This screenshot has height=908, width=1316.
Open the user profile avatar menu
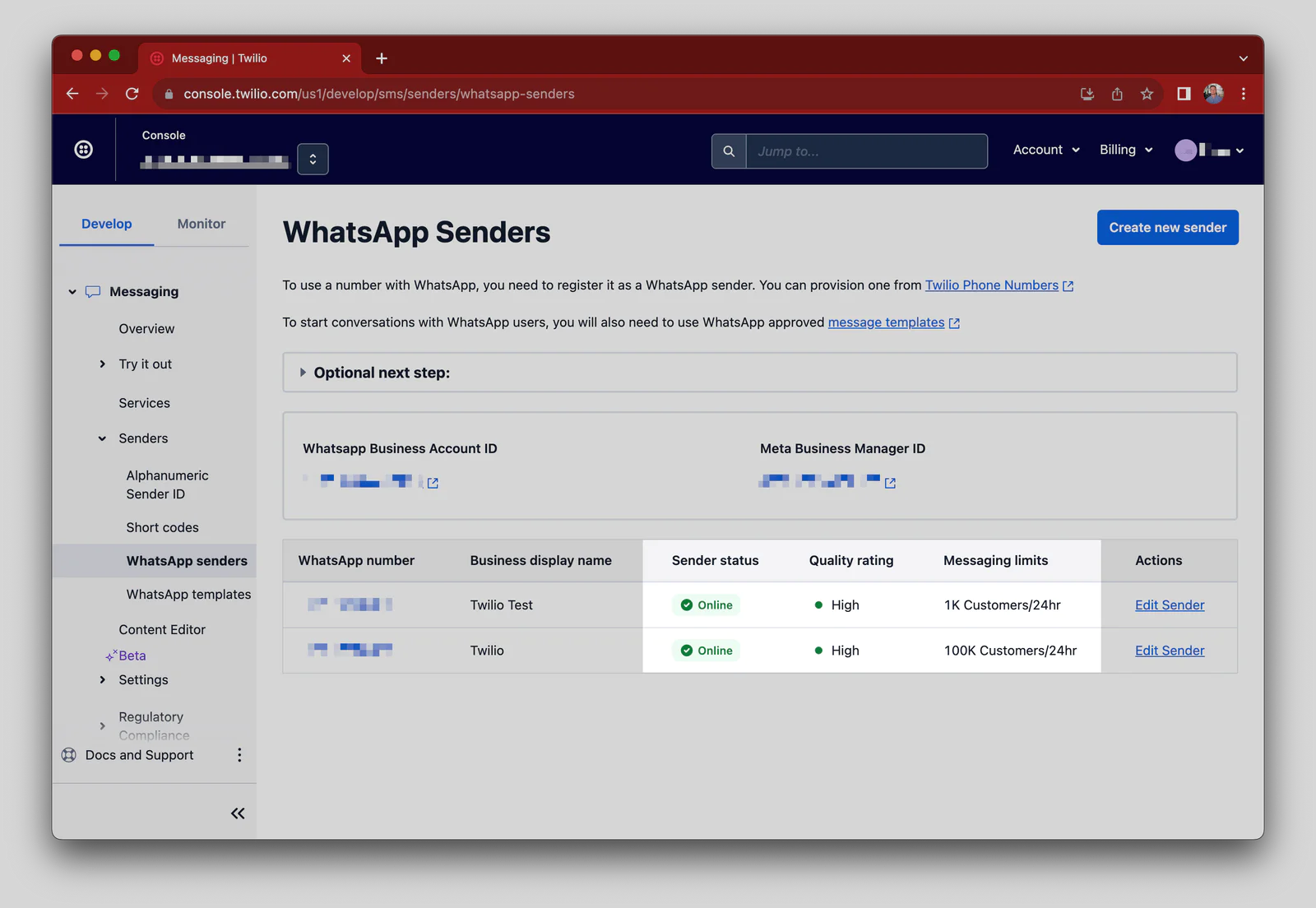[1209, 151]
